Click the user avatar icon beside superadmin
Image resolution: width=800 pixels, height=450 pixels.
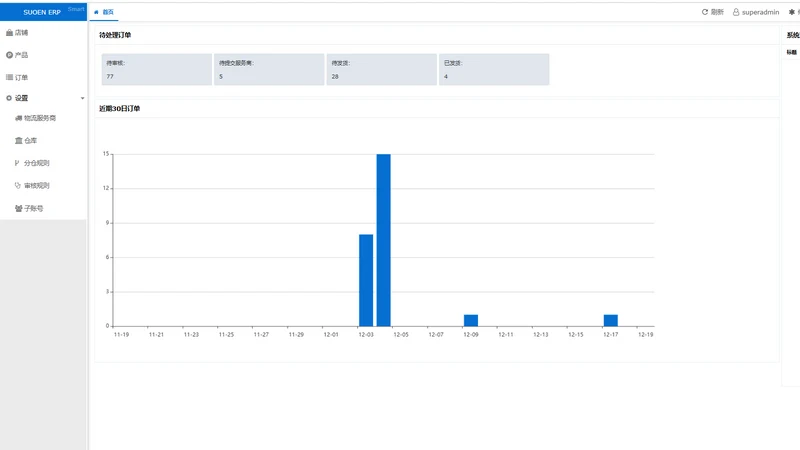(x=736, y=12)
